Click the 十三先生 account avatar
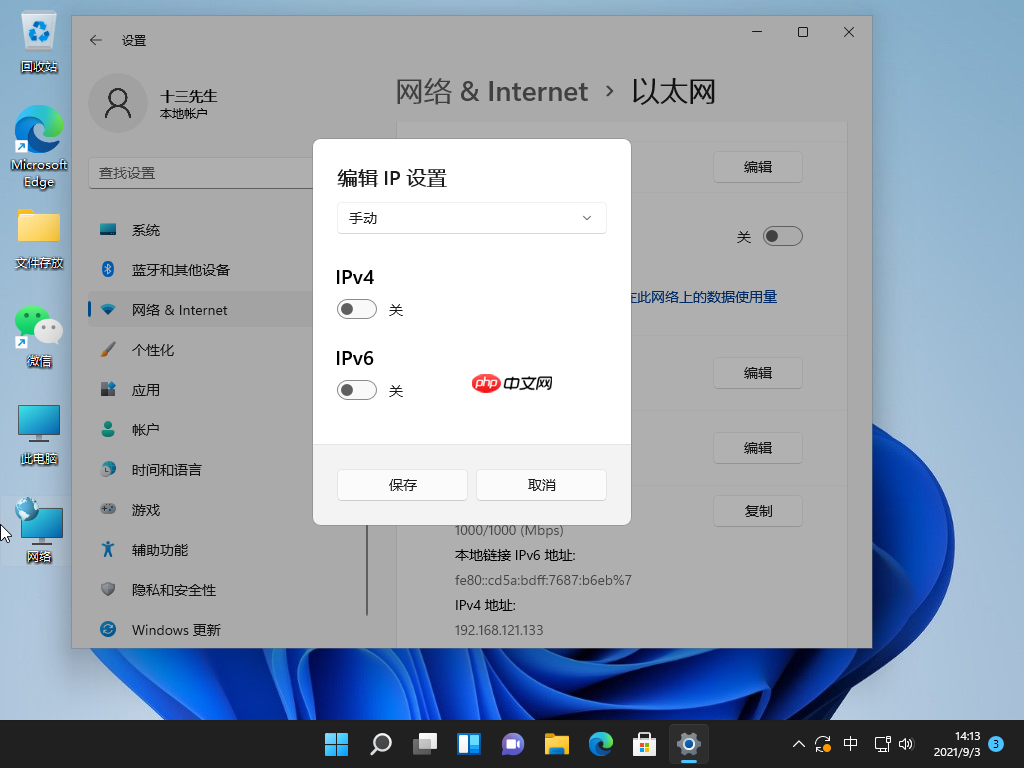 point(118,103)
